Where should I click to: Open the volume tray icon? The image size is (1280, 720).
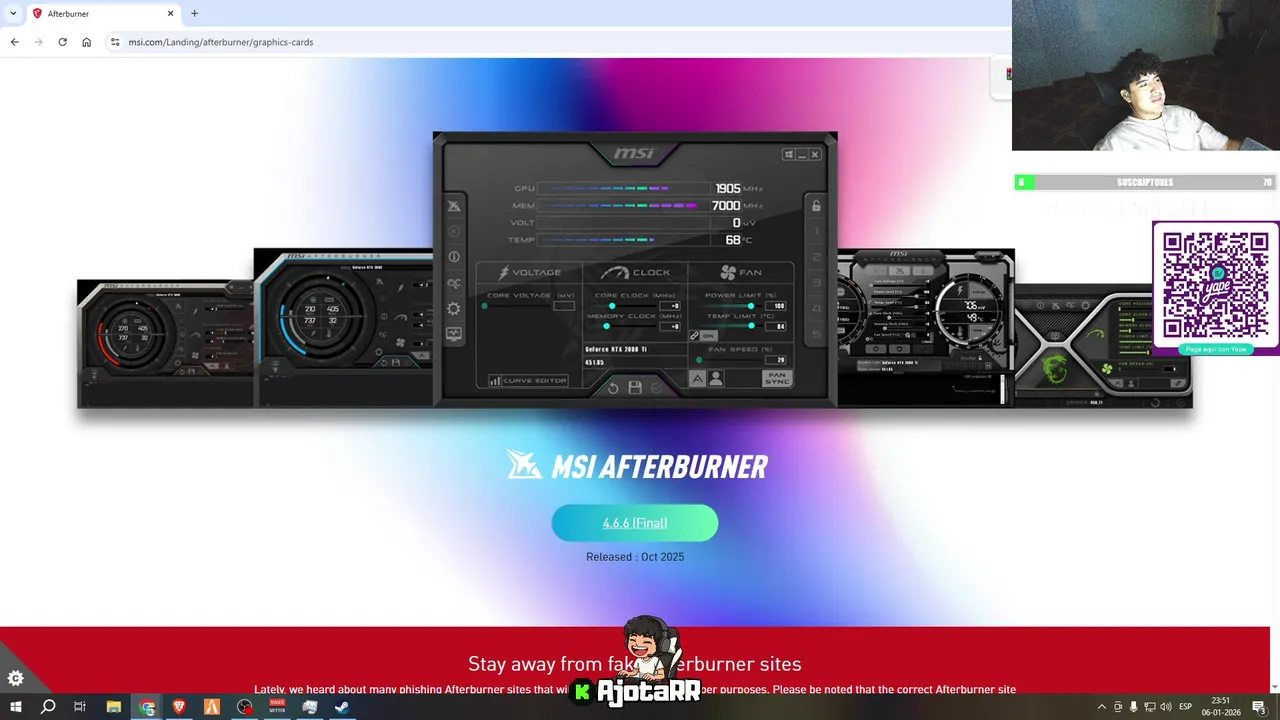click(x=1166, y=707)
